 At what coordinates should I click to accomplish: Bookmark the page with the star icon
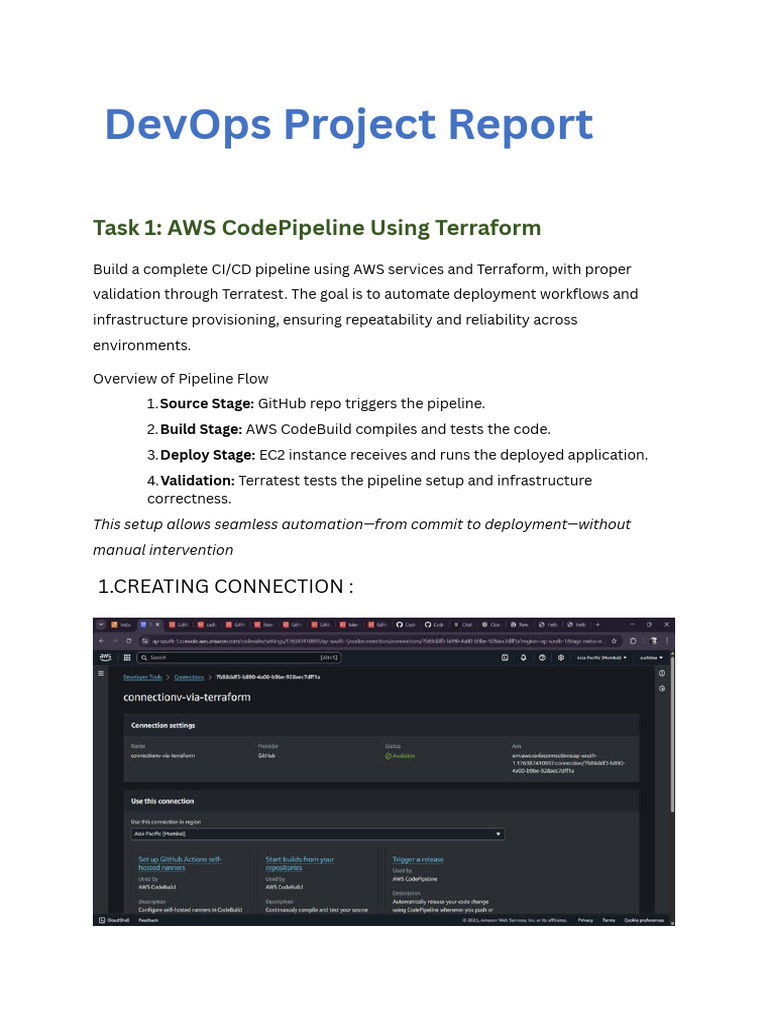[614, 641]
